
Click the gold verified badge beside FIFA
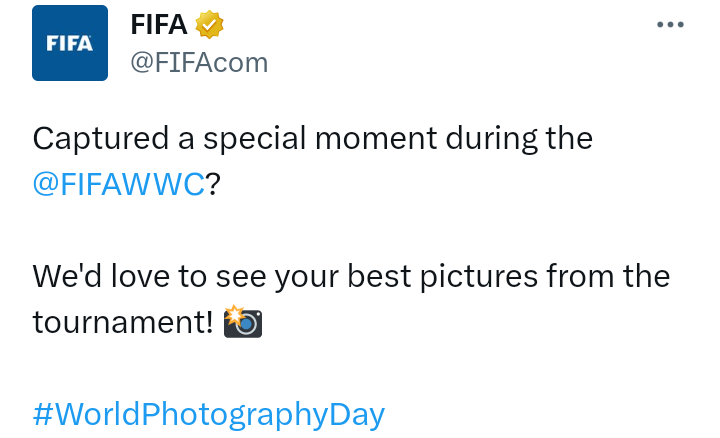[209, 24]
